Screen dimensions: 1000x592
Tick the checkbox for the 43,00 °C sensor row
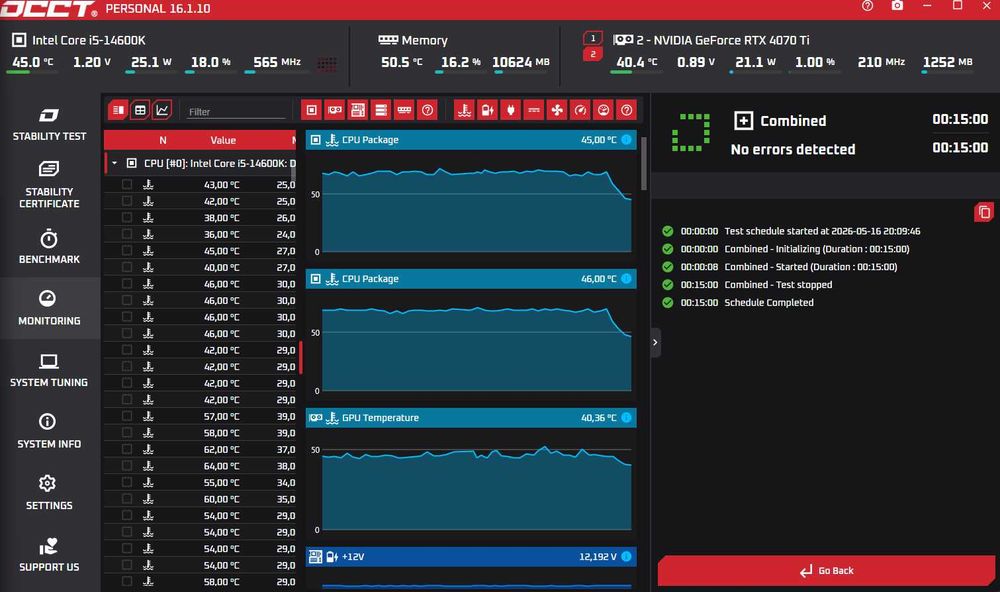point(127,184)
